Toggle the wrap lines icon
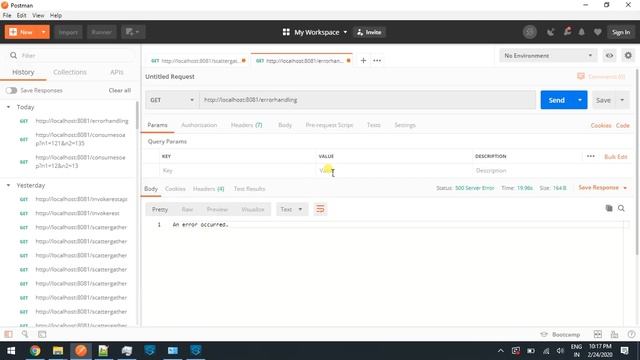Screen dimensions: 640x360 [320, 209]
